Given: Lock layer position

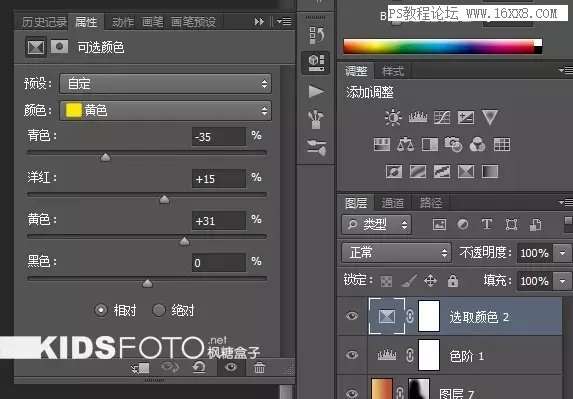Looking at the screenshot, I should coord(430,281).
